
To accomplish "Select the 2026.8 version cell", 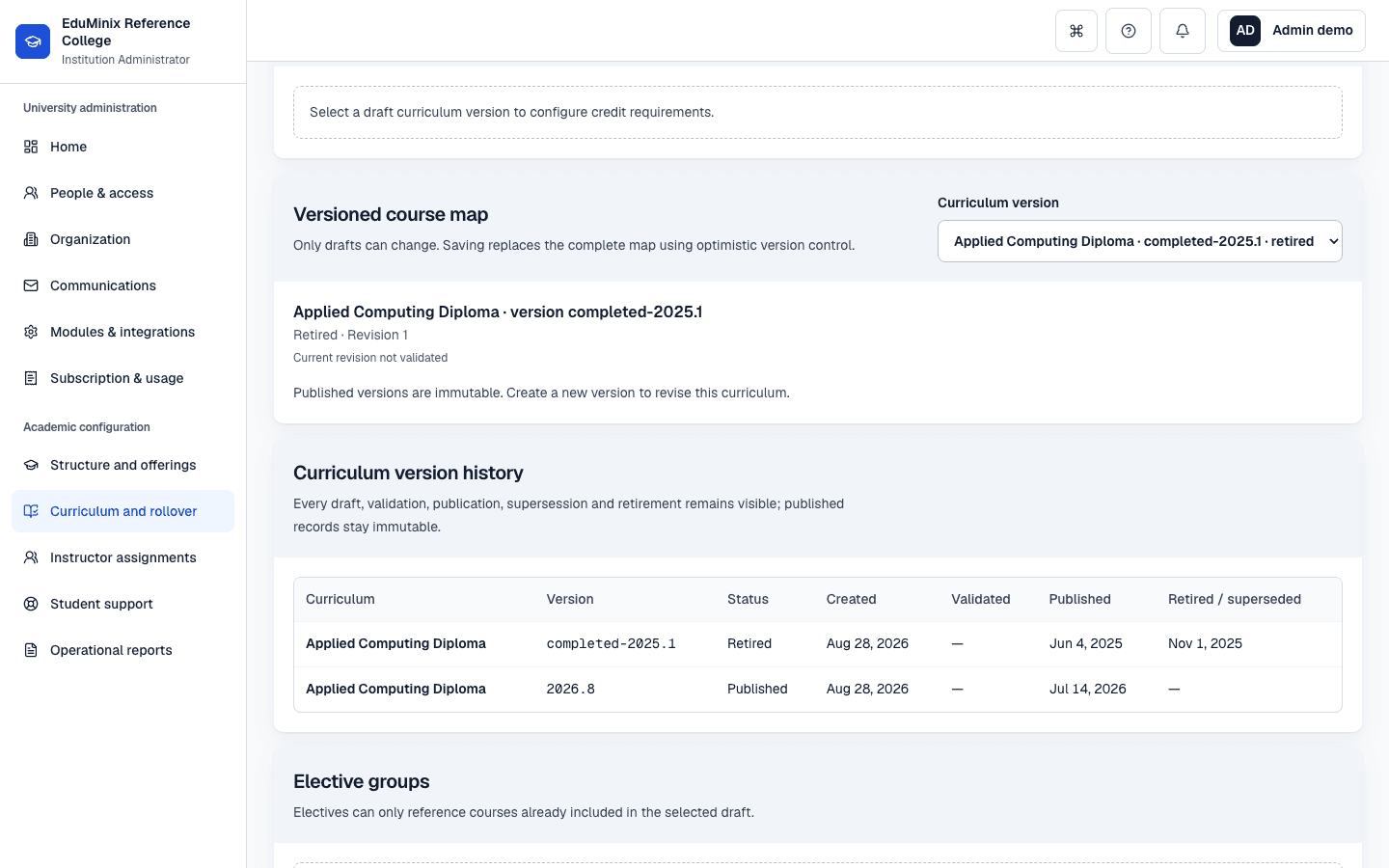I will (570, 689).
